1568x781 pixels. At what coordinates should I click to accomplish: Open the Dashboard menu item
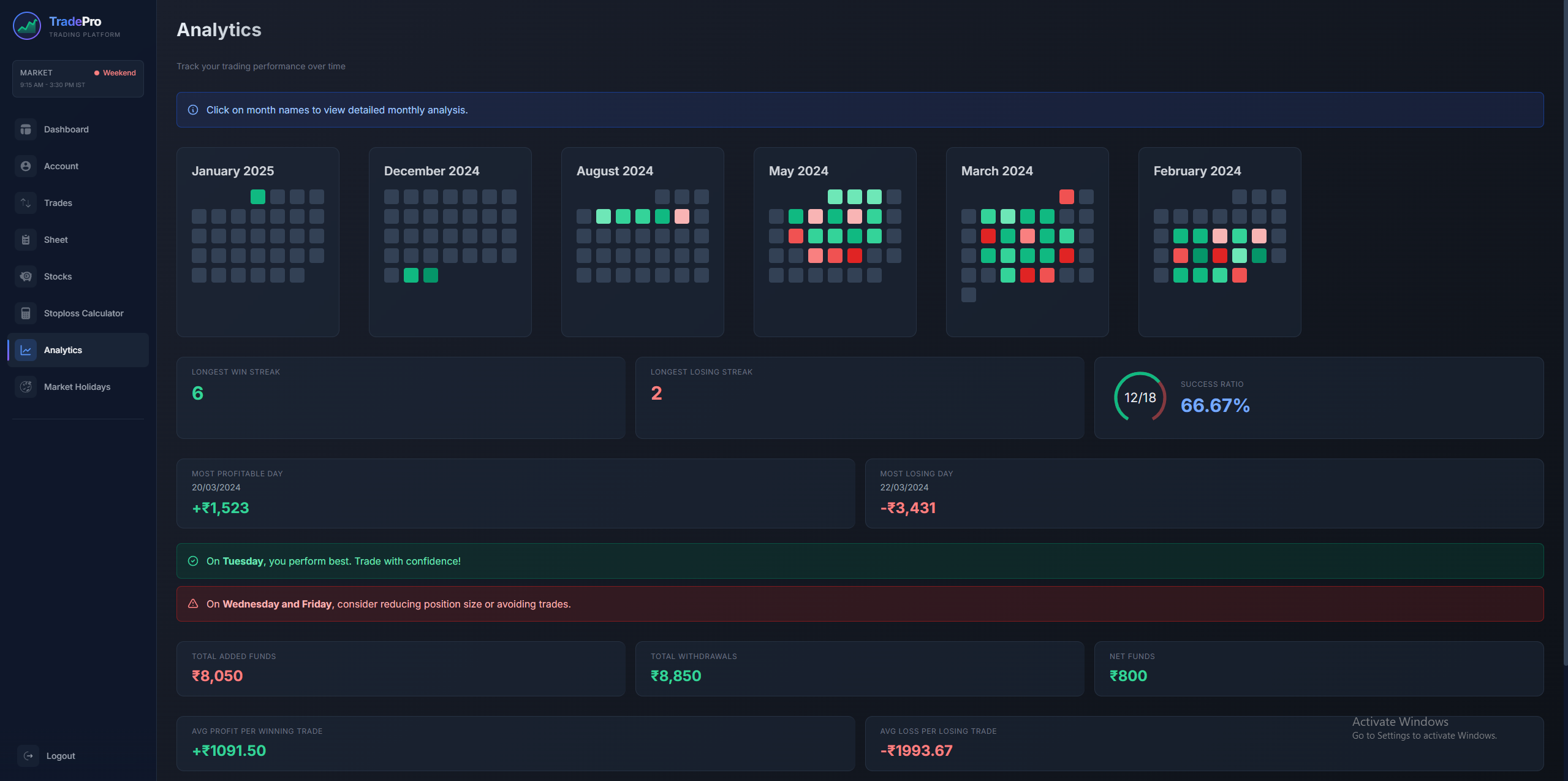[78, 129]
